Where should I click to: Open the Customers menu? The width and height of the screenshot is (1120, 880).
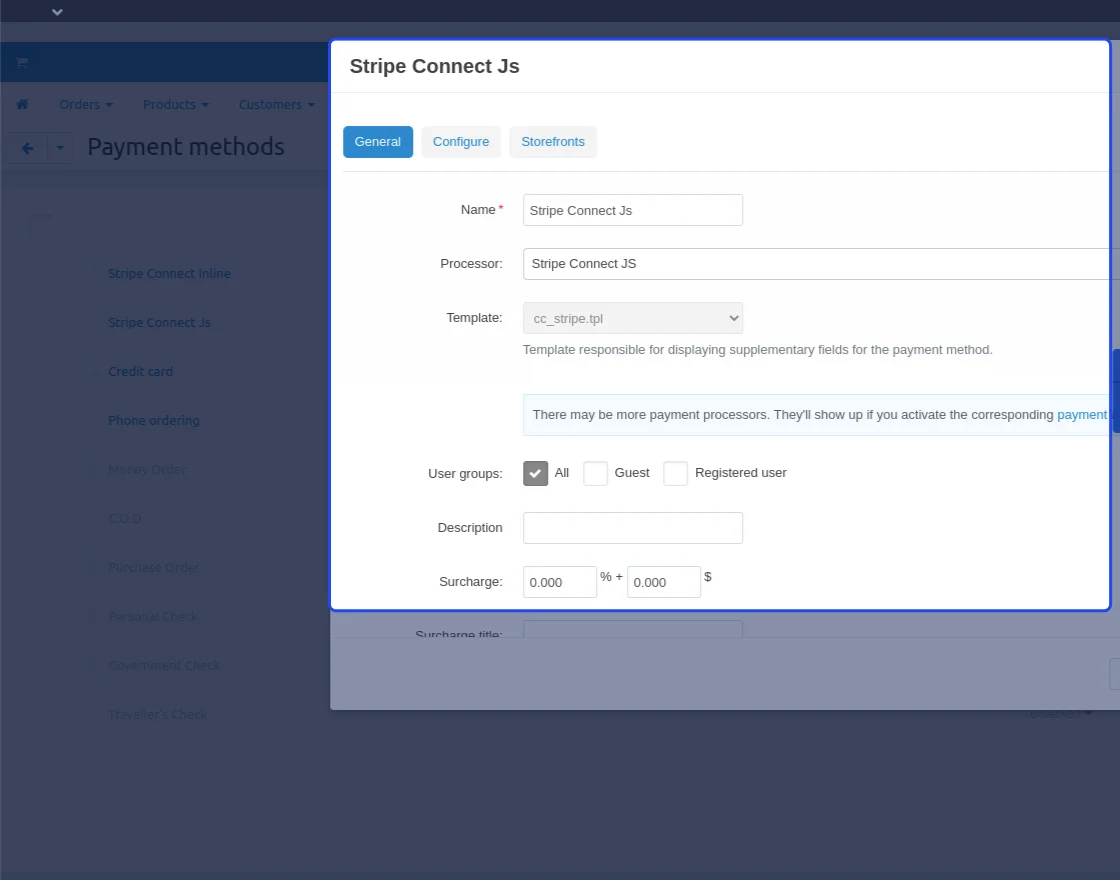tap(276, 104)
